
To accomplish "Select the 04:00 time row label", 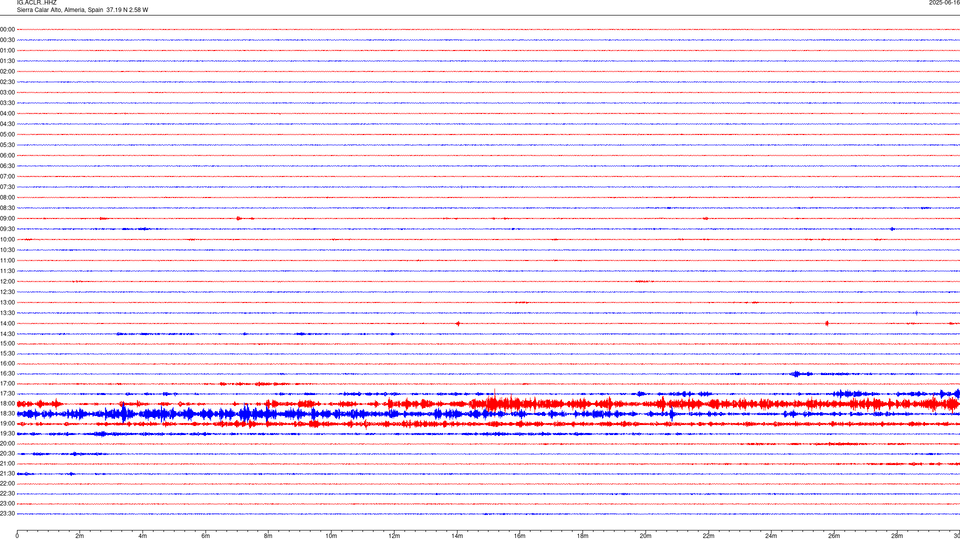I will [x=7, y=113].
